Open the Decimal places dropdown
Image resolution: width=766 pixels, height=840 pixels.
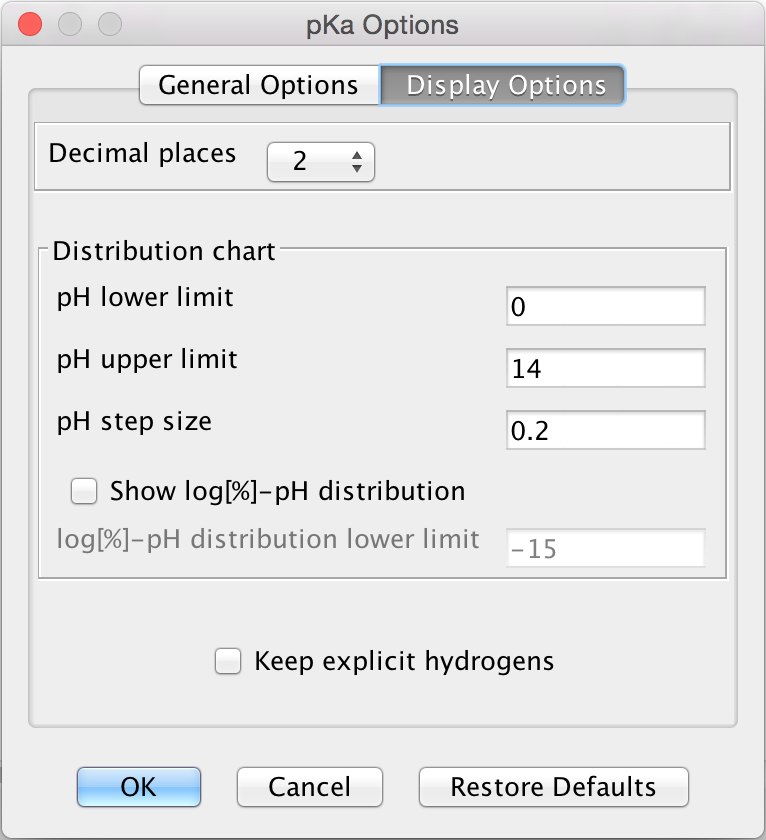point(320,162)
